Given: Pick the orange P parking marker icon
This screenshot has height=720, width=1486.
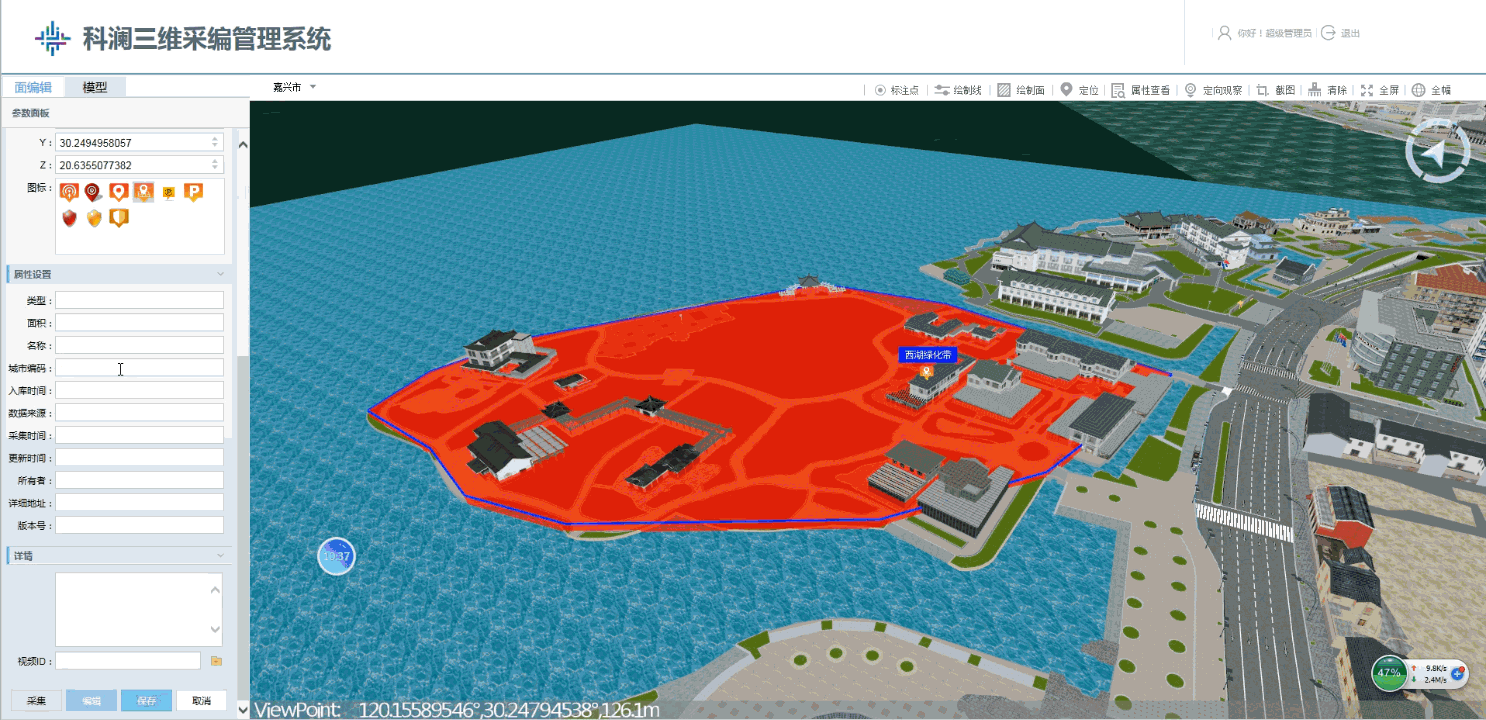Looking at the screenshot, I should (193, 192).
